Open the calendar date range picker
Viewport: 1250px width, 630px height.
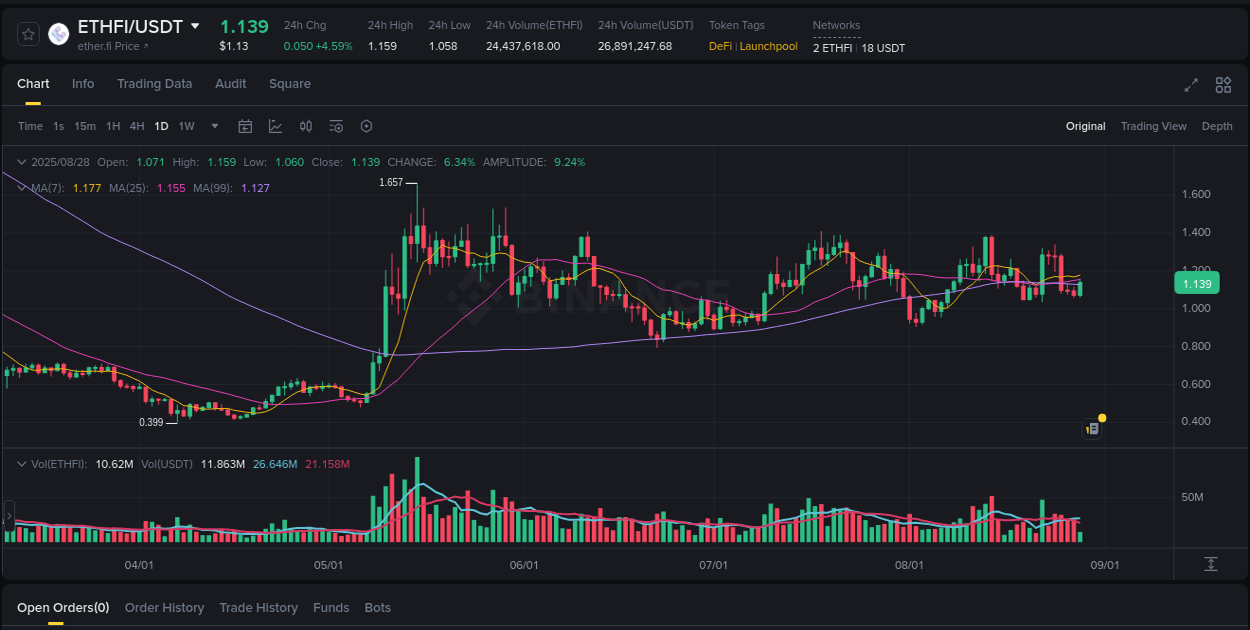pyautogui.click(x=245, y=126)
